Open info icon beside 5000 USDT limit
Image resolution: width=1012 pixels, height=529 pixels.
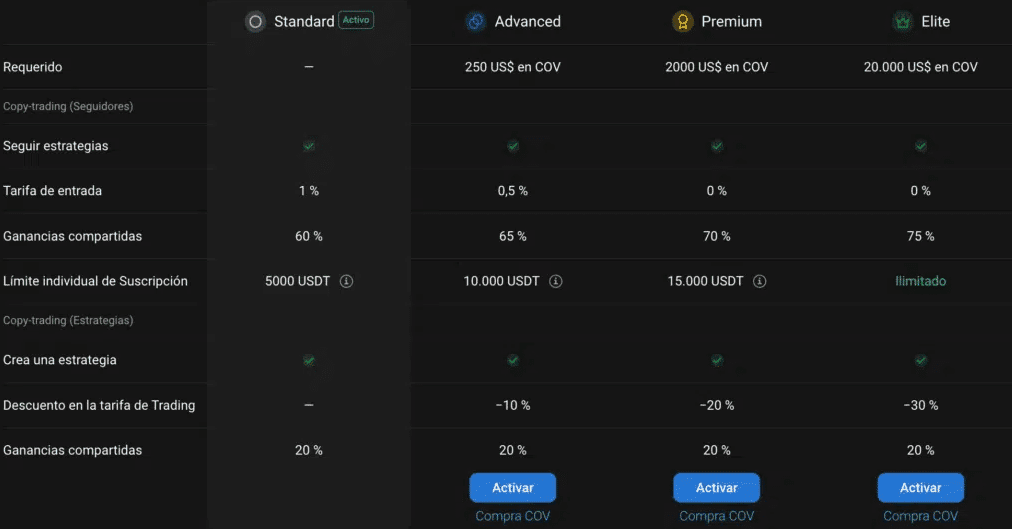(347, 281)
